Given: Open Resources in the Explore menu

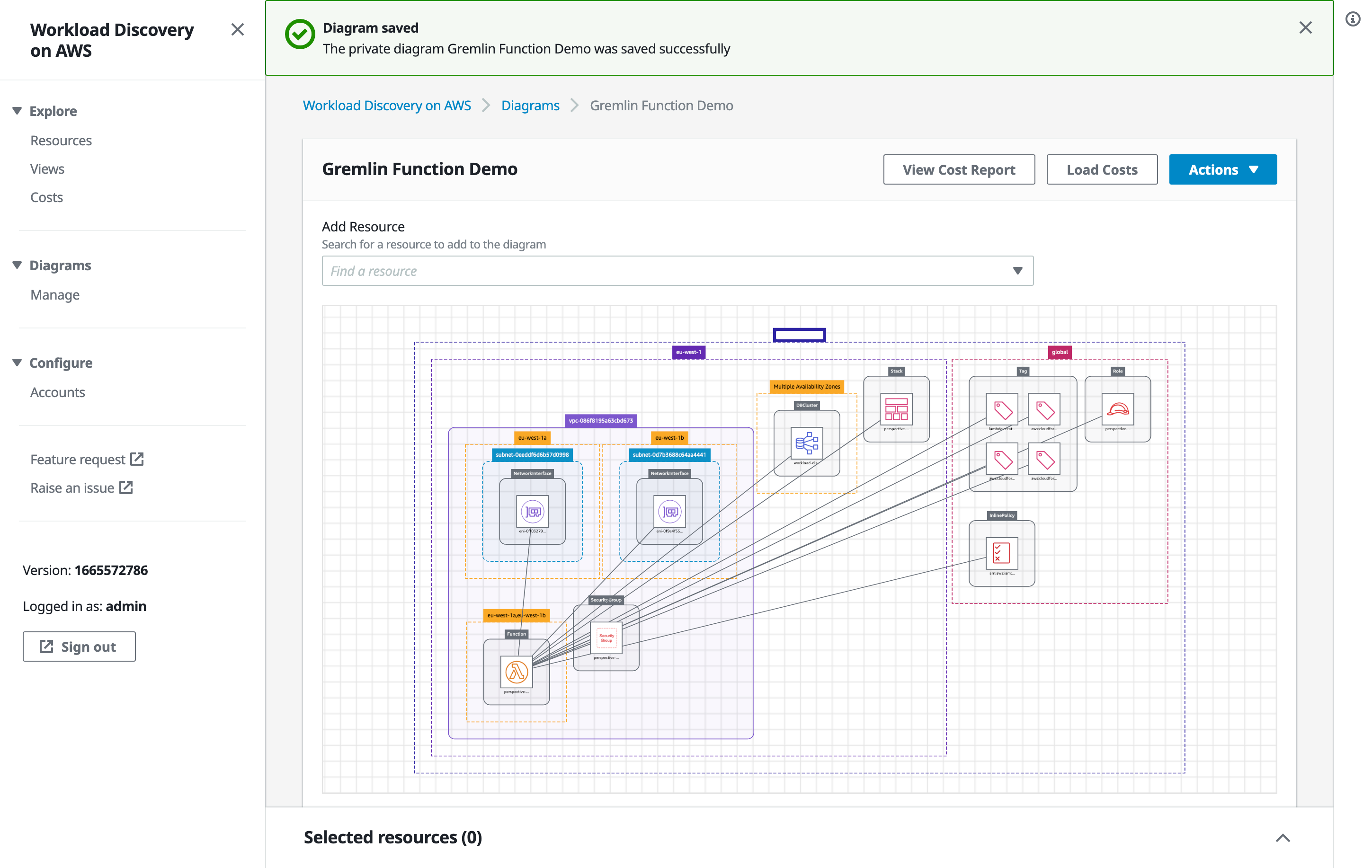Looking at the screenshot, I should pyautogui.click(x=61, y=140).
